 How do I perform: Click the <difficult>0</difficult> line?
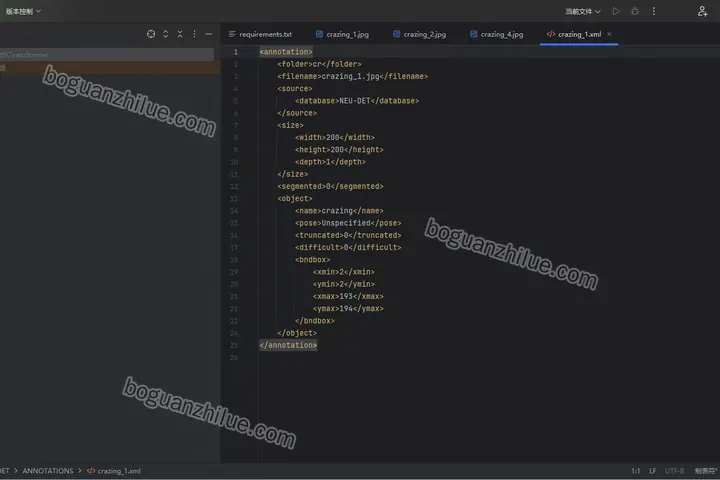coord(348,248)
